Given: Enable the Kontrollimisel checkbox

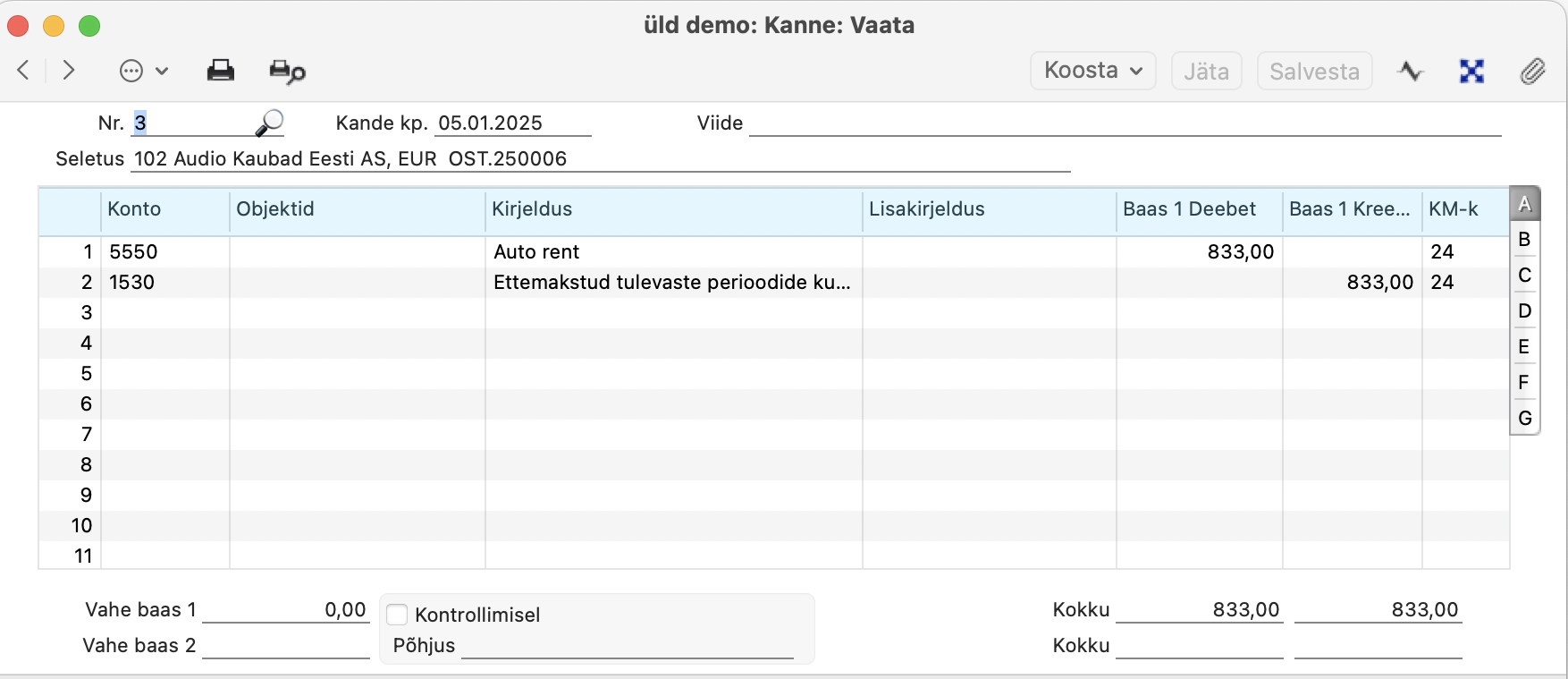Looking at the screenshot, I should tap(398, 615).
